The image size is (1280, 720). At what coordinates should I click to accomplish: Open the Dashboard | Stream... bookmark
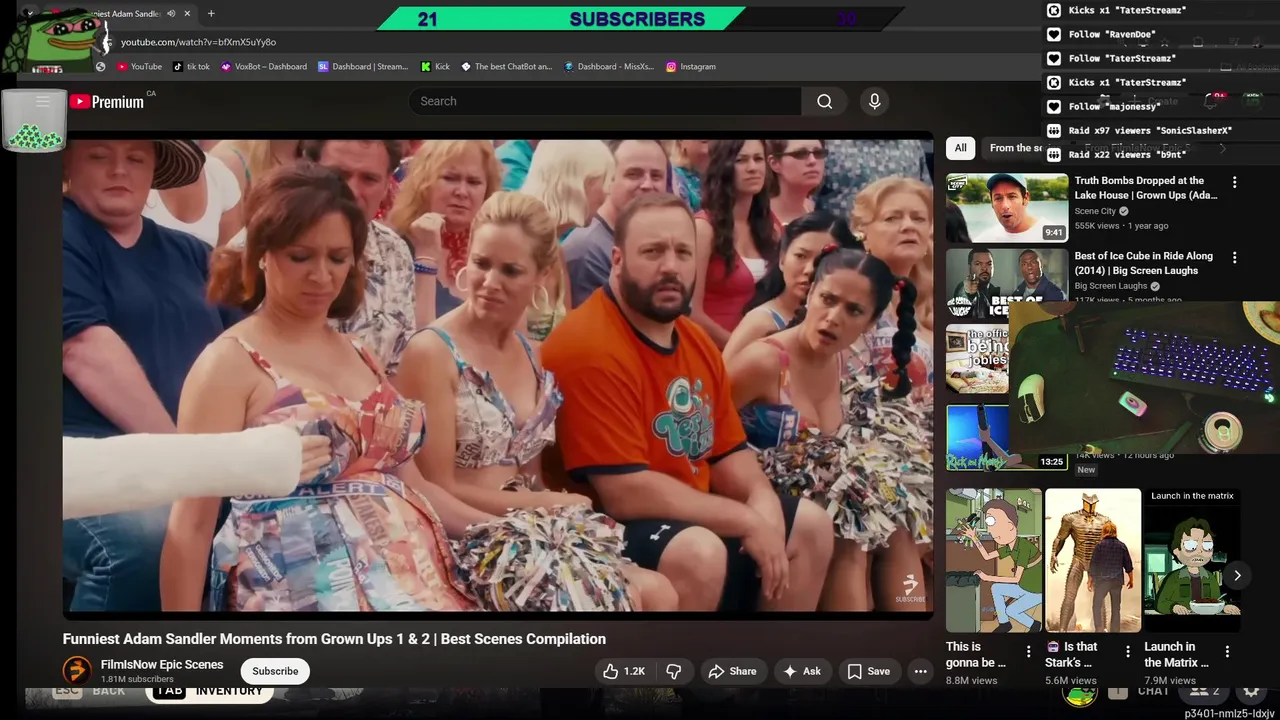pos(363,66)
